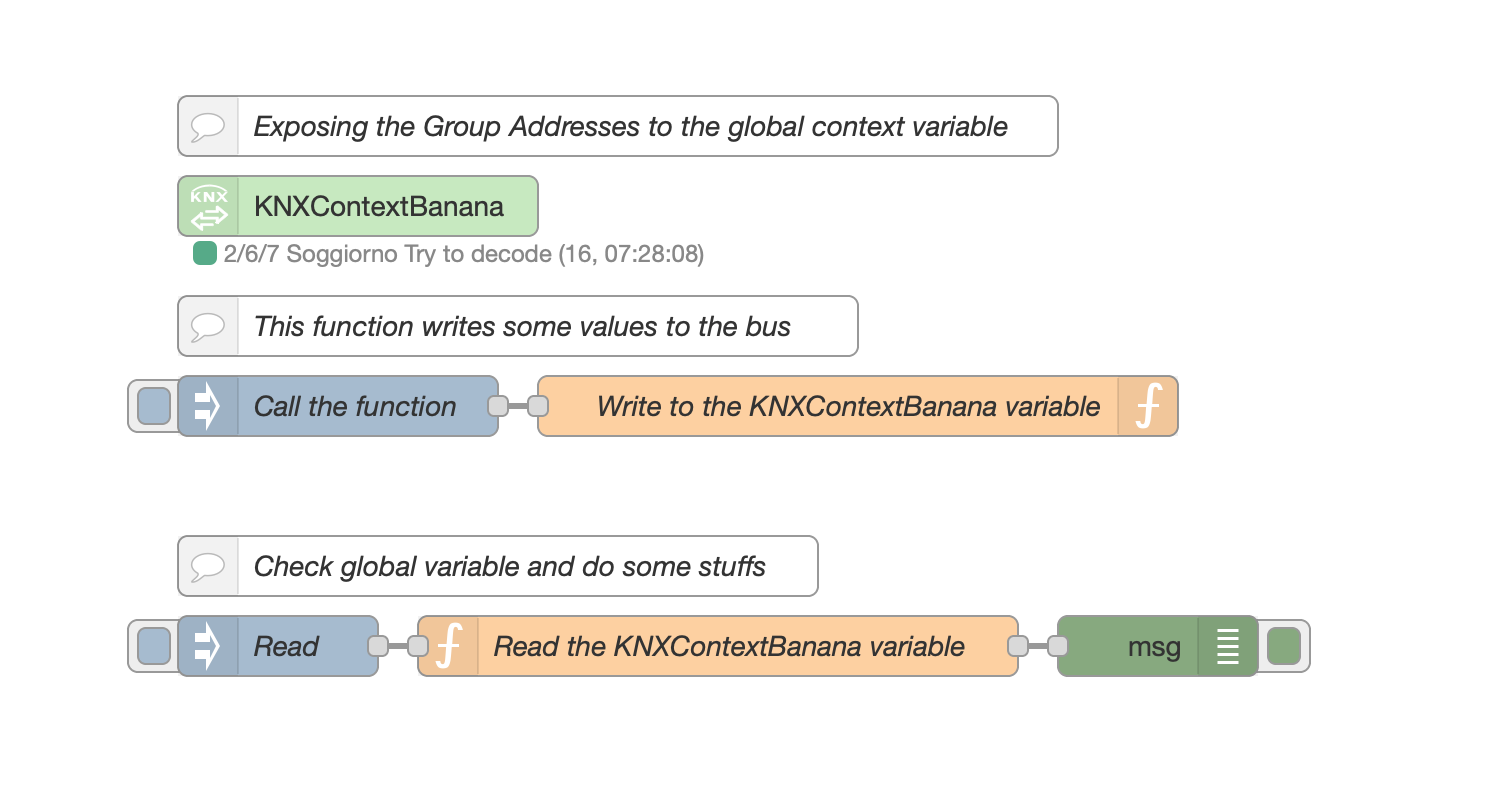Screen dimensions: 1504x806
Task: Select the KNXContextBanana node label
Action: tap(380, 206)
